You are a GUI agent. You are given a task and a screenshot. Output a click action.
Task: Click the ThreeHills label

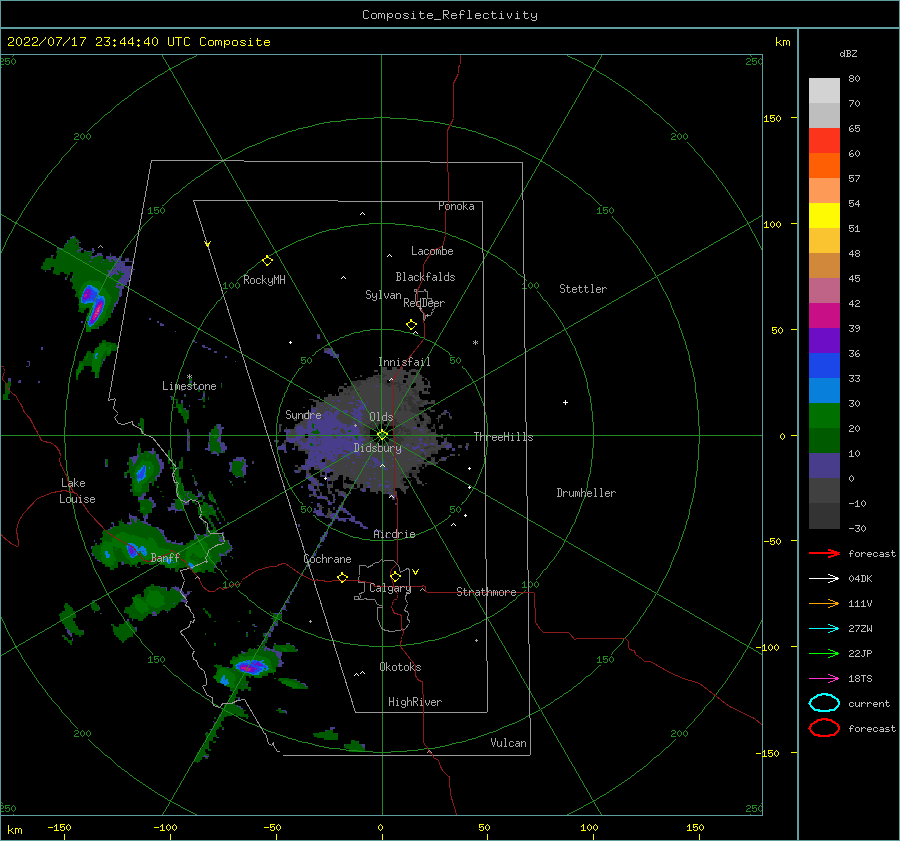click(x=503, y=437)
